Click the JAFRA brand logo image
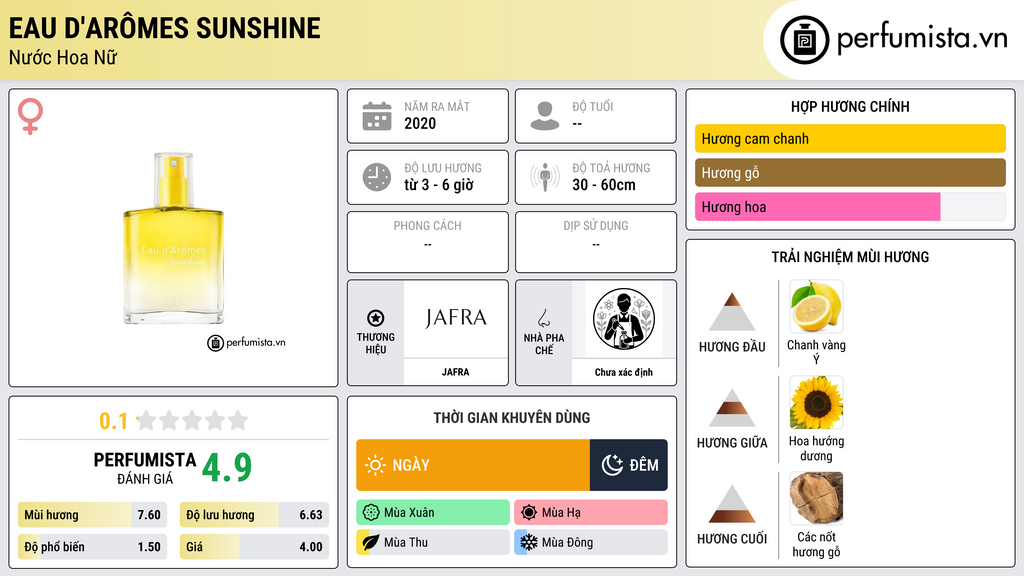The width and height of the screenshot is (1024, 576). [x=455, y=318]
